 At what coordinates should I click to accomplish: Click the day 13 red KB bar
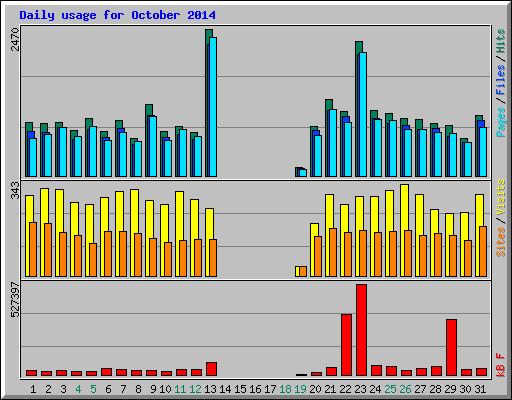[211, 369]
